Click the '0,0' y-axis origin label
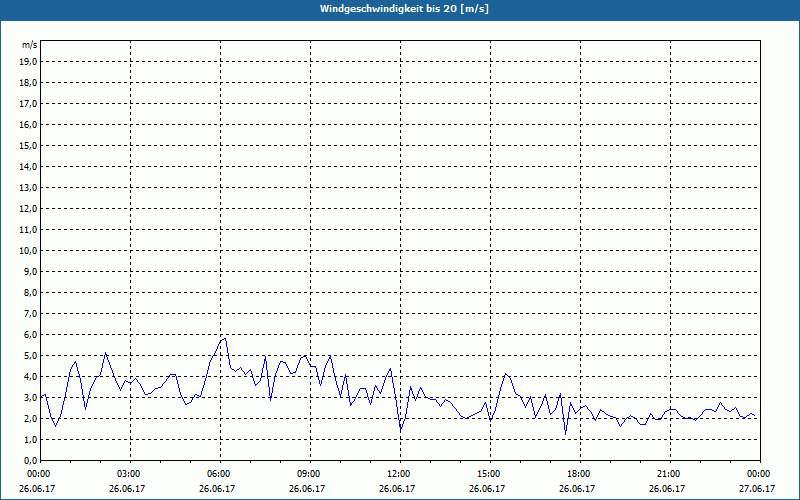Image resolution: width=800 pixels, height=500 pixels. pyautogui.click(x=30, y=461)
